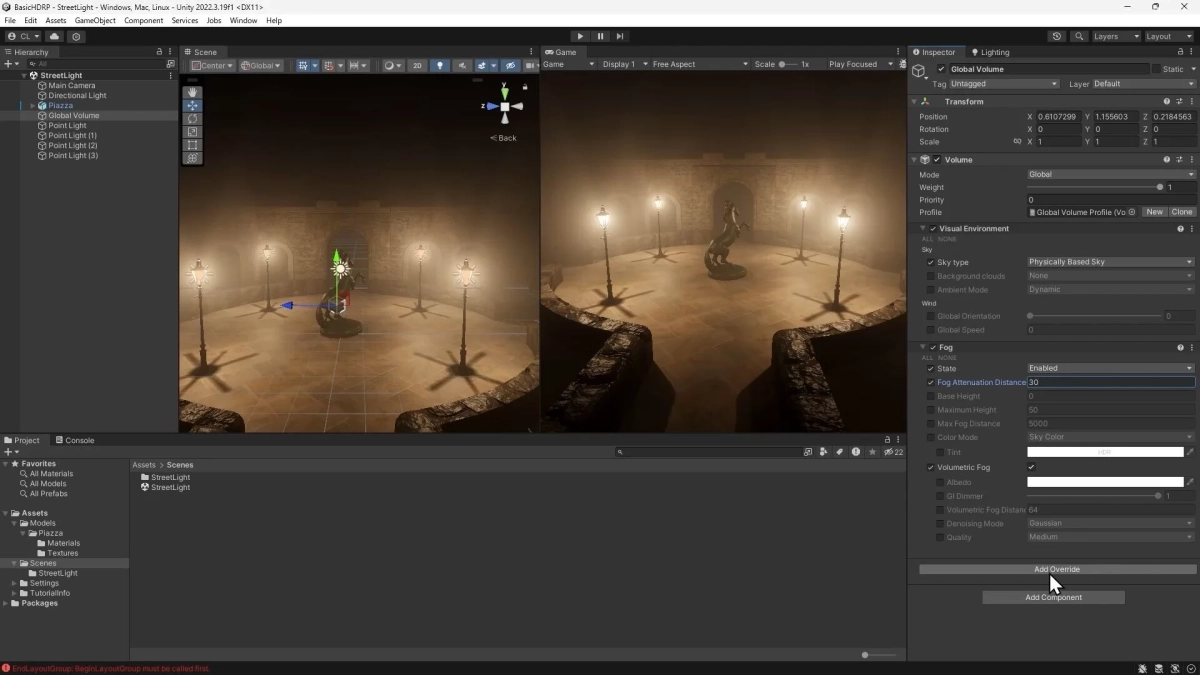Open the Transform component help icon
The width and height of the screenshot is (1200, 675).
pyautogui.click(x=1167, y=101)
